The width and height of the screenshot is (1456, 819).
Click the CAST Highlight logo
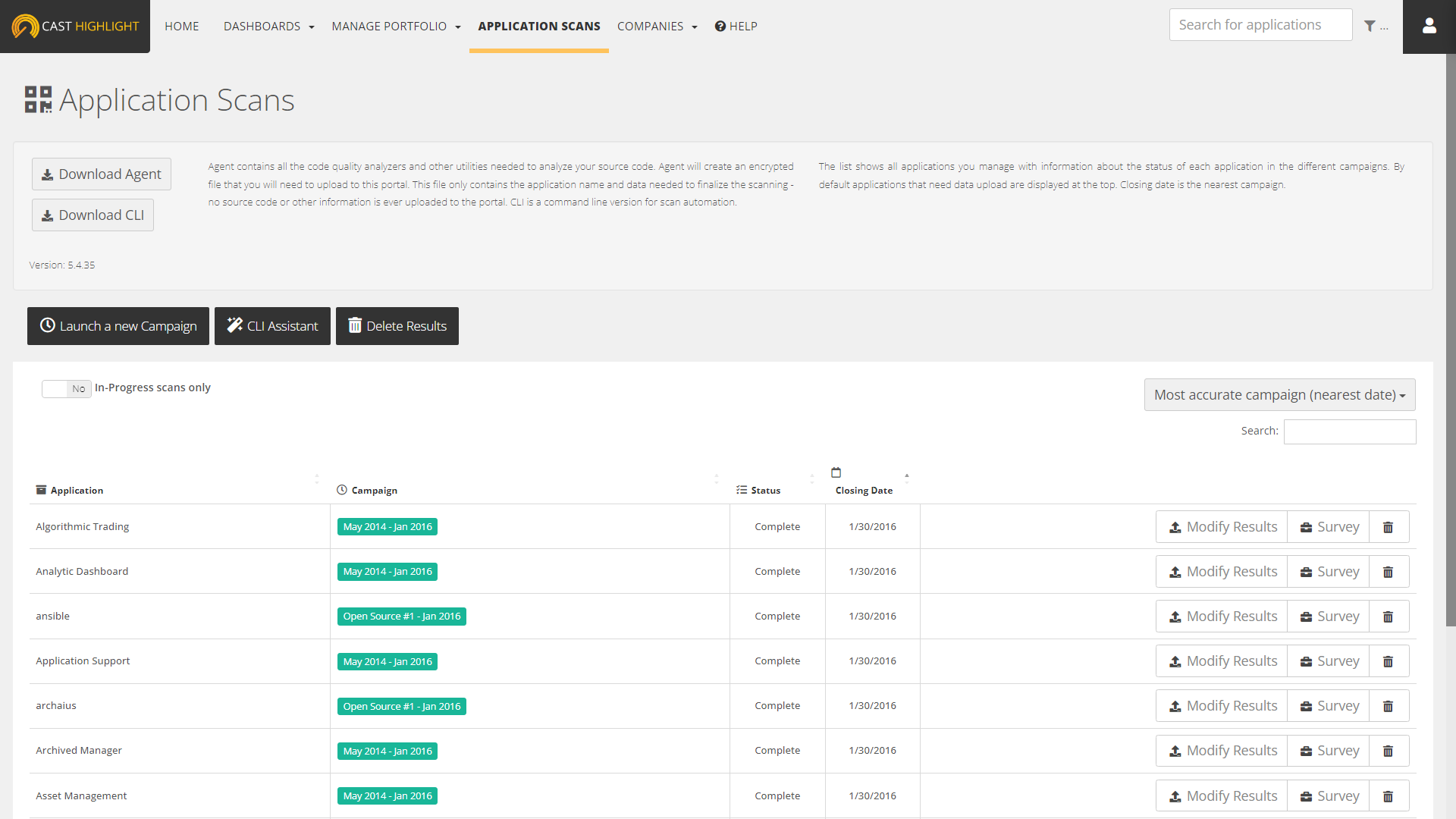pos(75,27)
